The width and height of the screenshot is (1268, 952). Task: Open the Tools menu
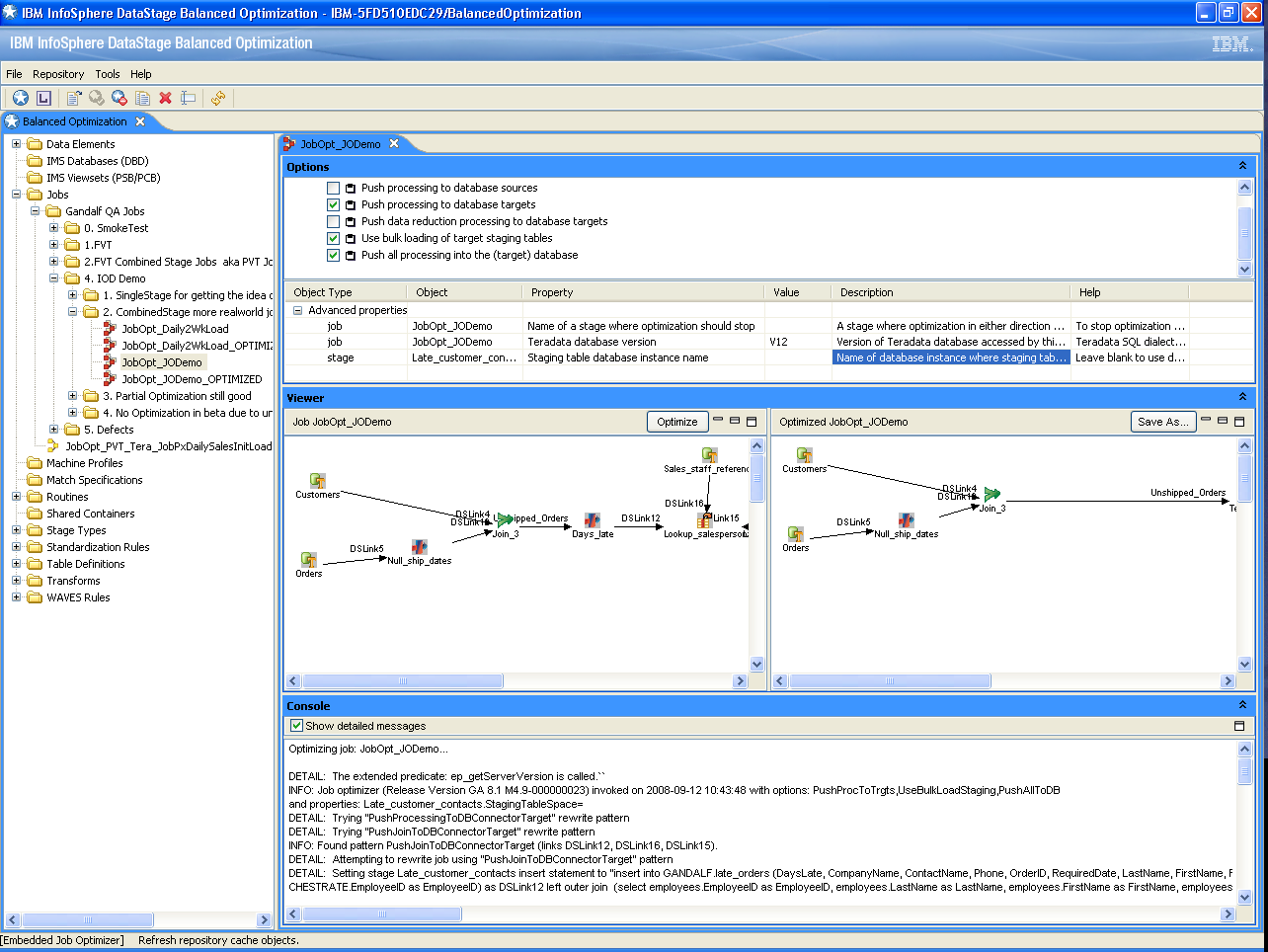[x=108, y=74]
